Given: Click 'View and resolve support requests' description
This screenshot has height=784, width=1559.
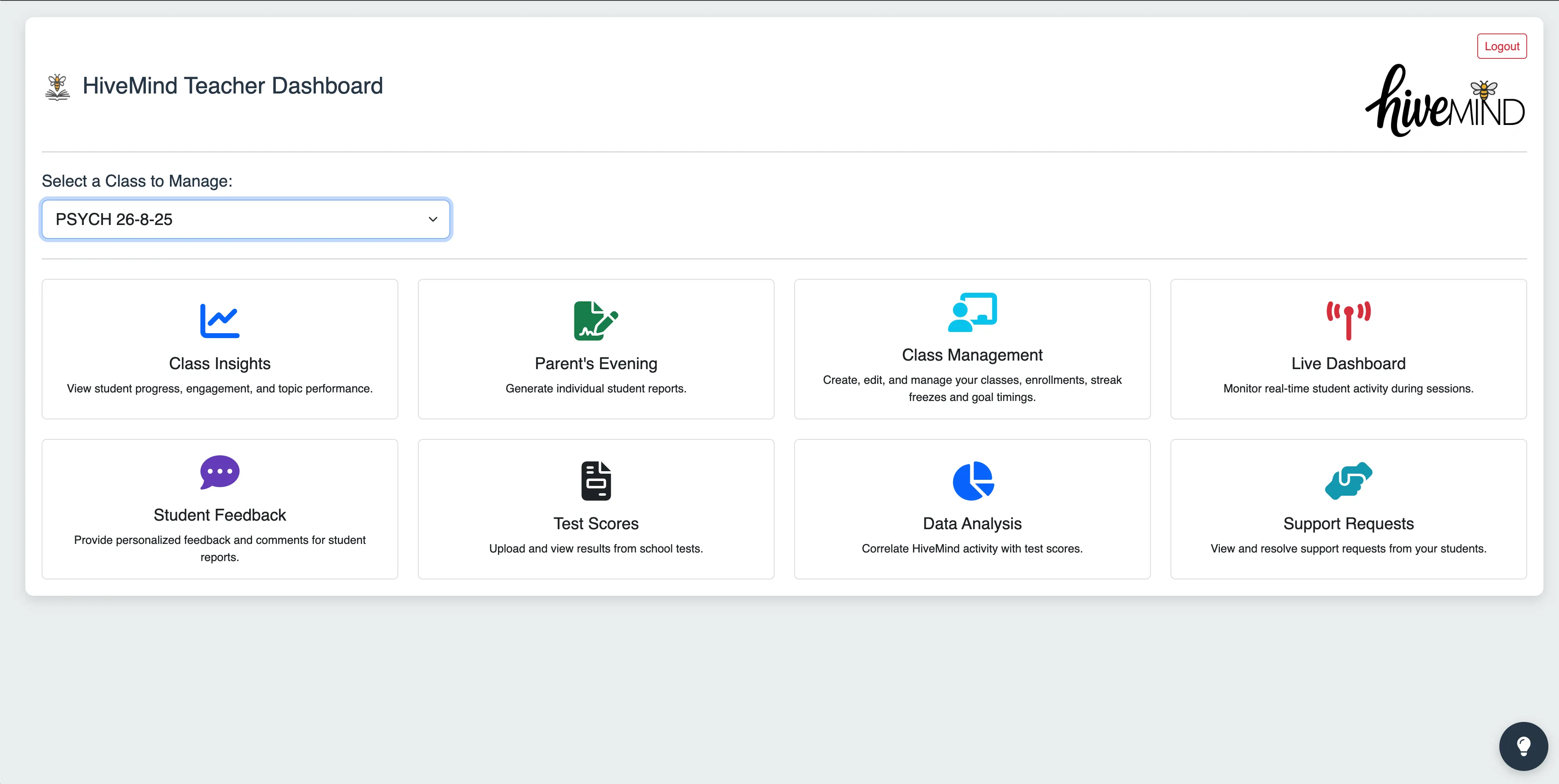Looking at the screenshot, I should click(1348, 548).
